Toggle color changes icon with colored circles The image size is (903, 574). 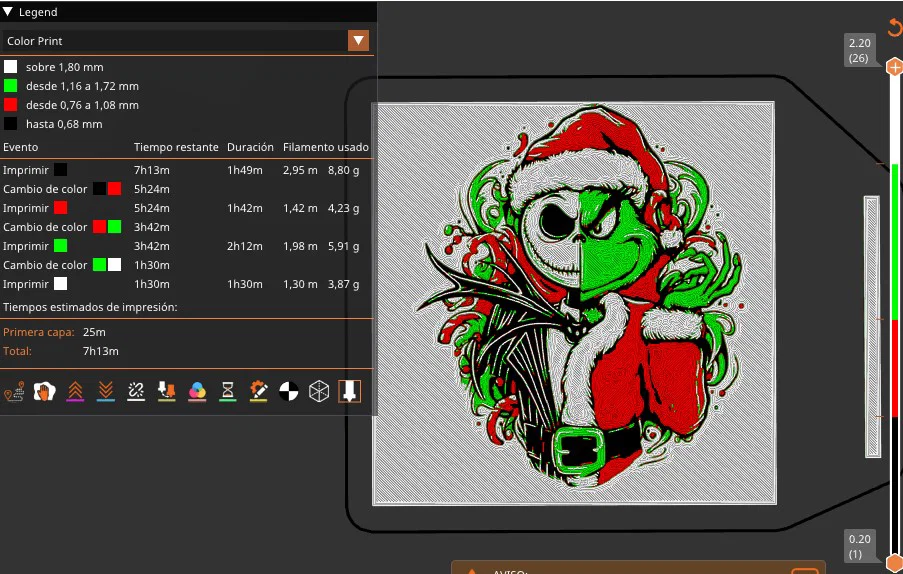[197, 391]
